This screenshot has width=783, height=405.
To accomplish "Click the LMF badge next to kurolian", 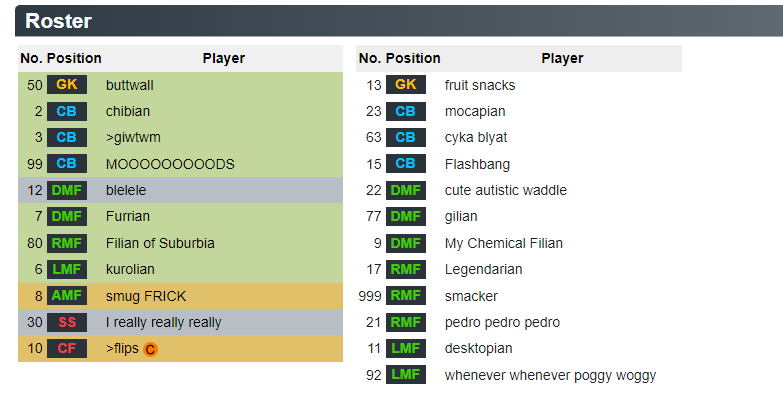I will (67, 269).
